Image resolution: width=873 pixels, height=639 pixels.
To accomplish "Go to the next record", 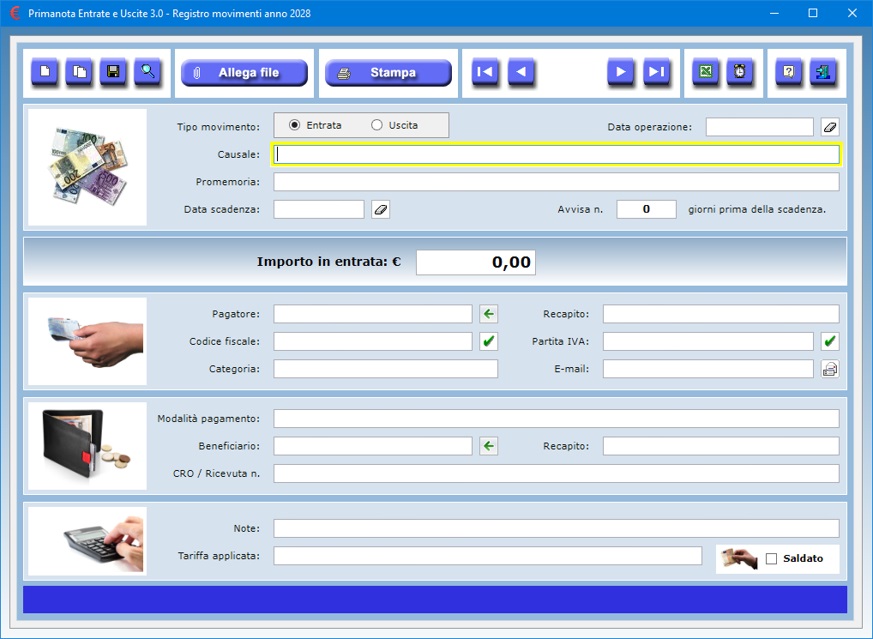I will (621, 72).
